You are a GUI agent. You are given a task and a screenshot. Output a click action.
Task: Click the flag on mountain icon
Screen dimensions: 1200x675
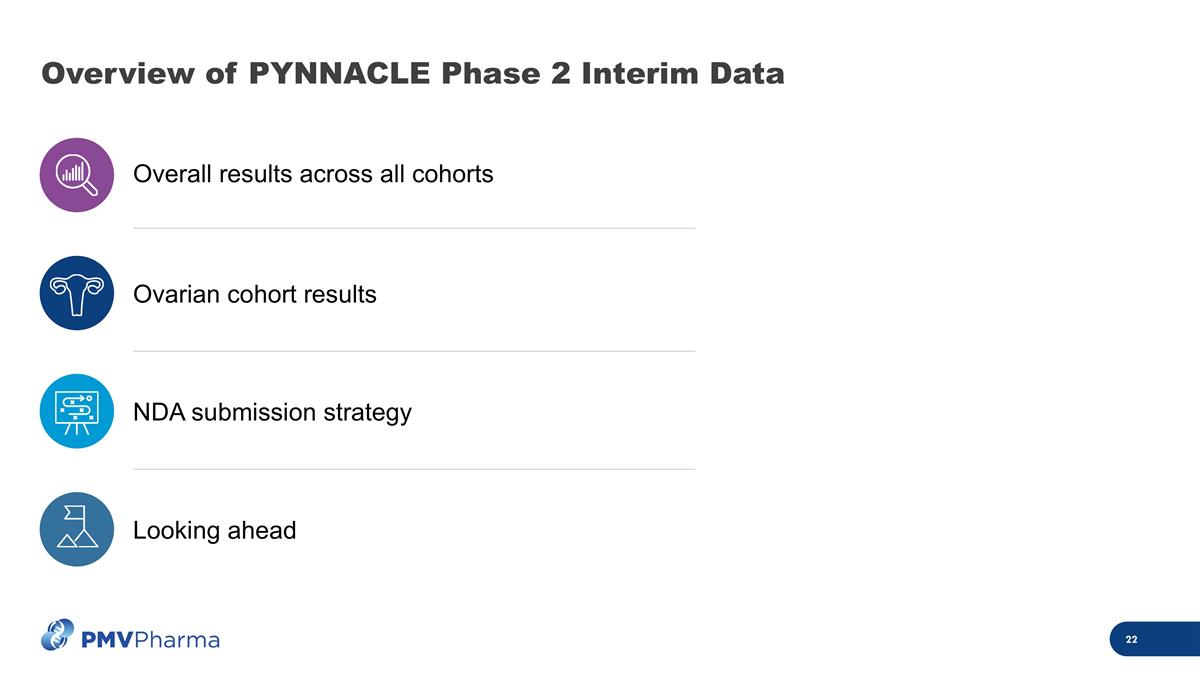click(77, 529)
